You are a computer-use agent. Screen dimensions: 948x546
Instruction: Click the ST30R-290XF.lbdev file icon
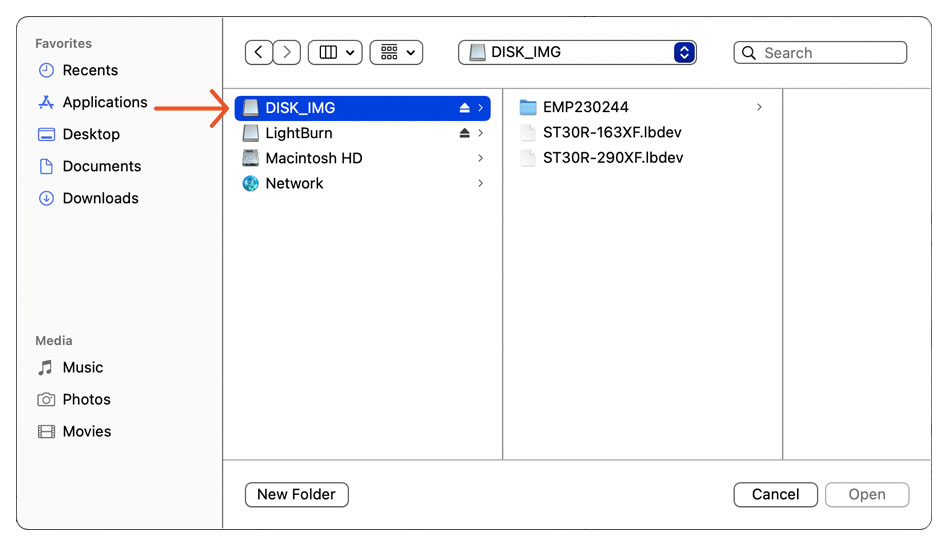[528, 158]
